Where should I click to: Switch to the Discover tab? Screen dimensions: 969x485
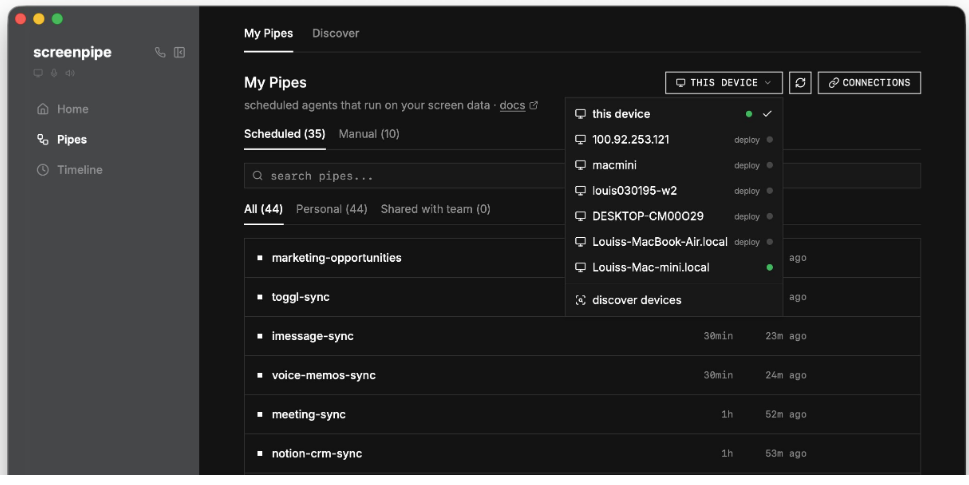coord(335,34)
